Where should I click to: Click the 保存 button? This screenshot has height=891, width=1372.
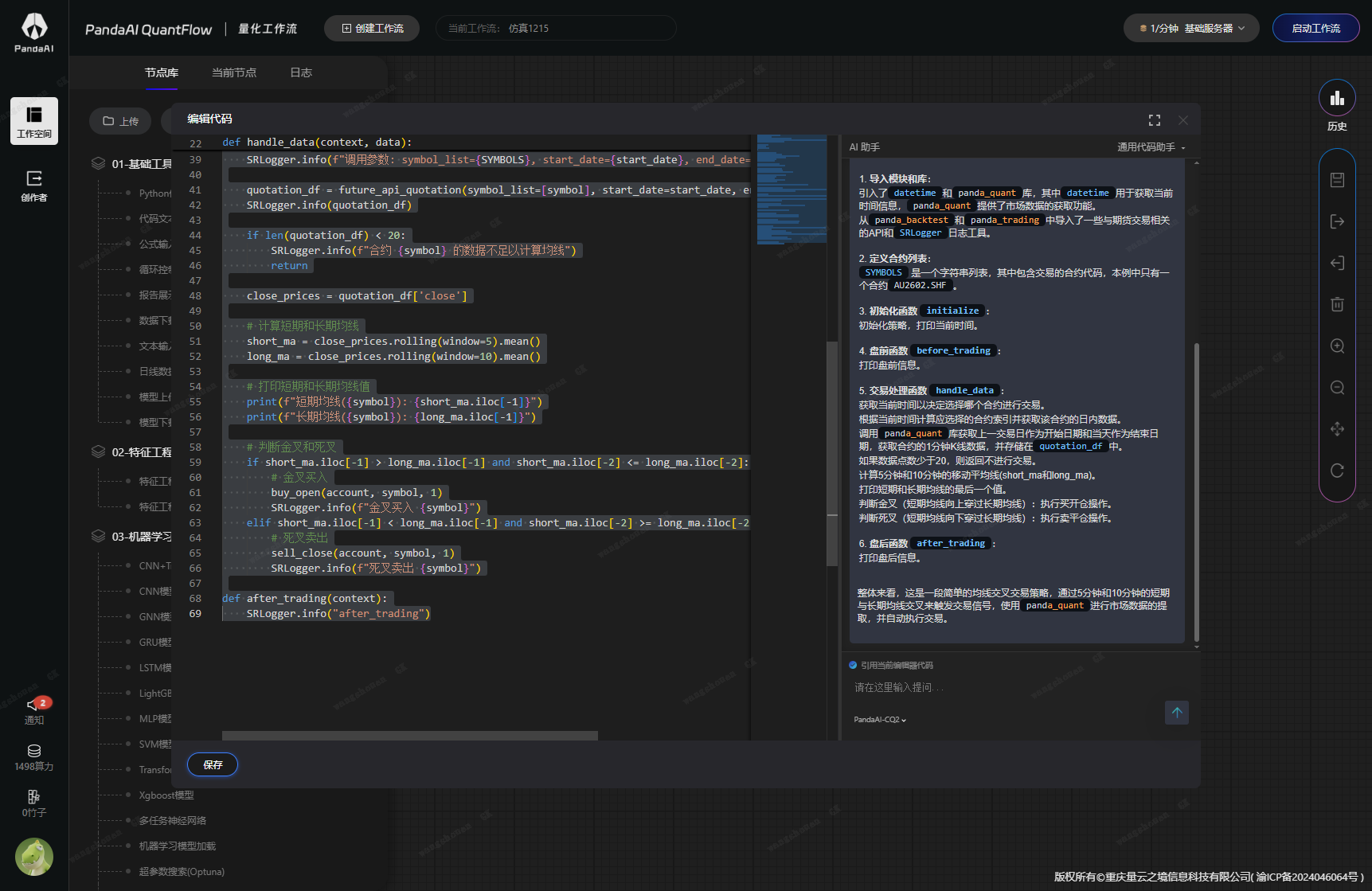(213, 764)
